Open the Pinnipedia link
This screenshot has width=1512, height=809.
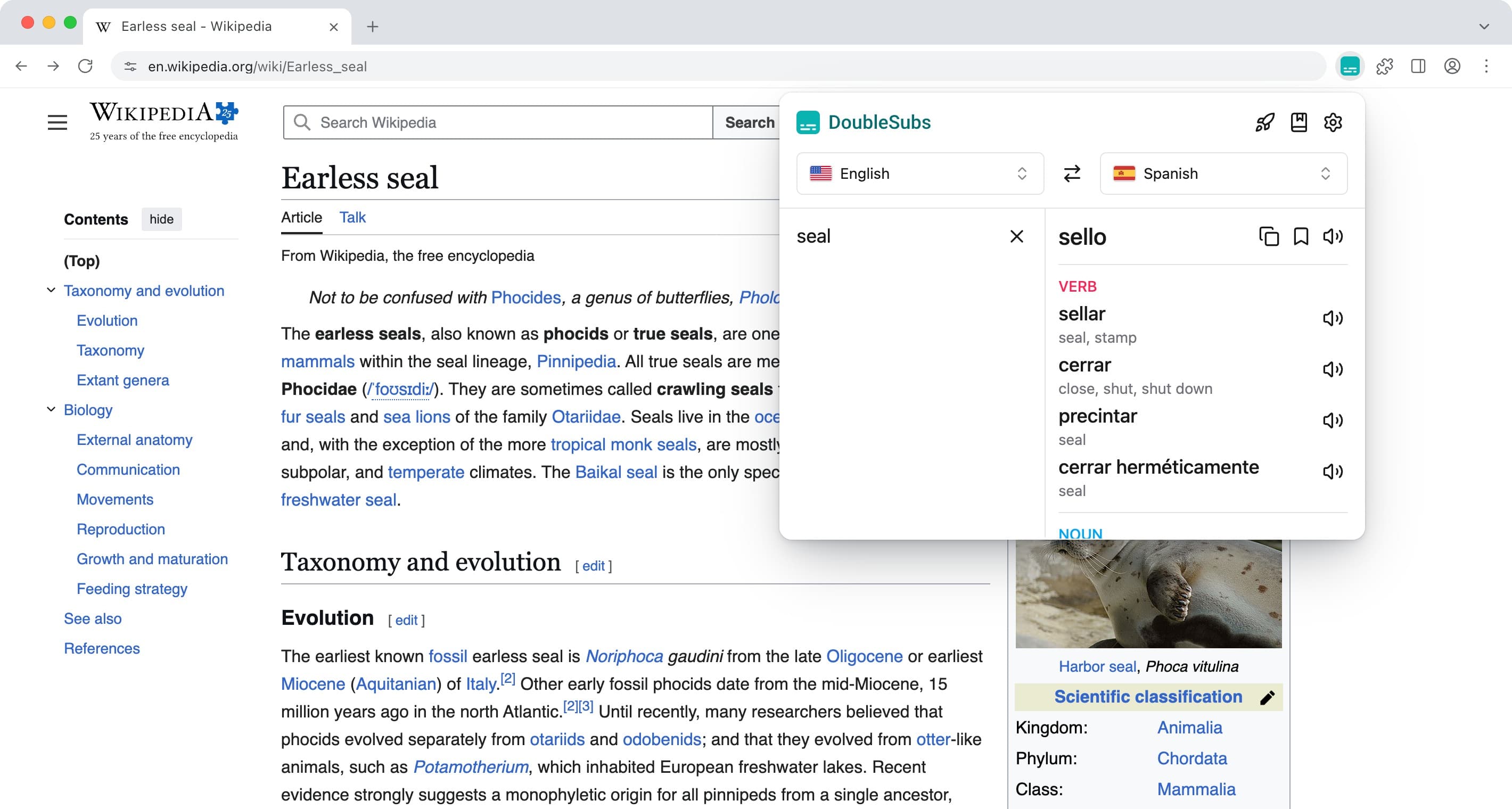point(576,361)
